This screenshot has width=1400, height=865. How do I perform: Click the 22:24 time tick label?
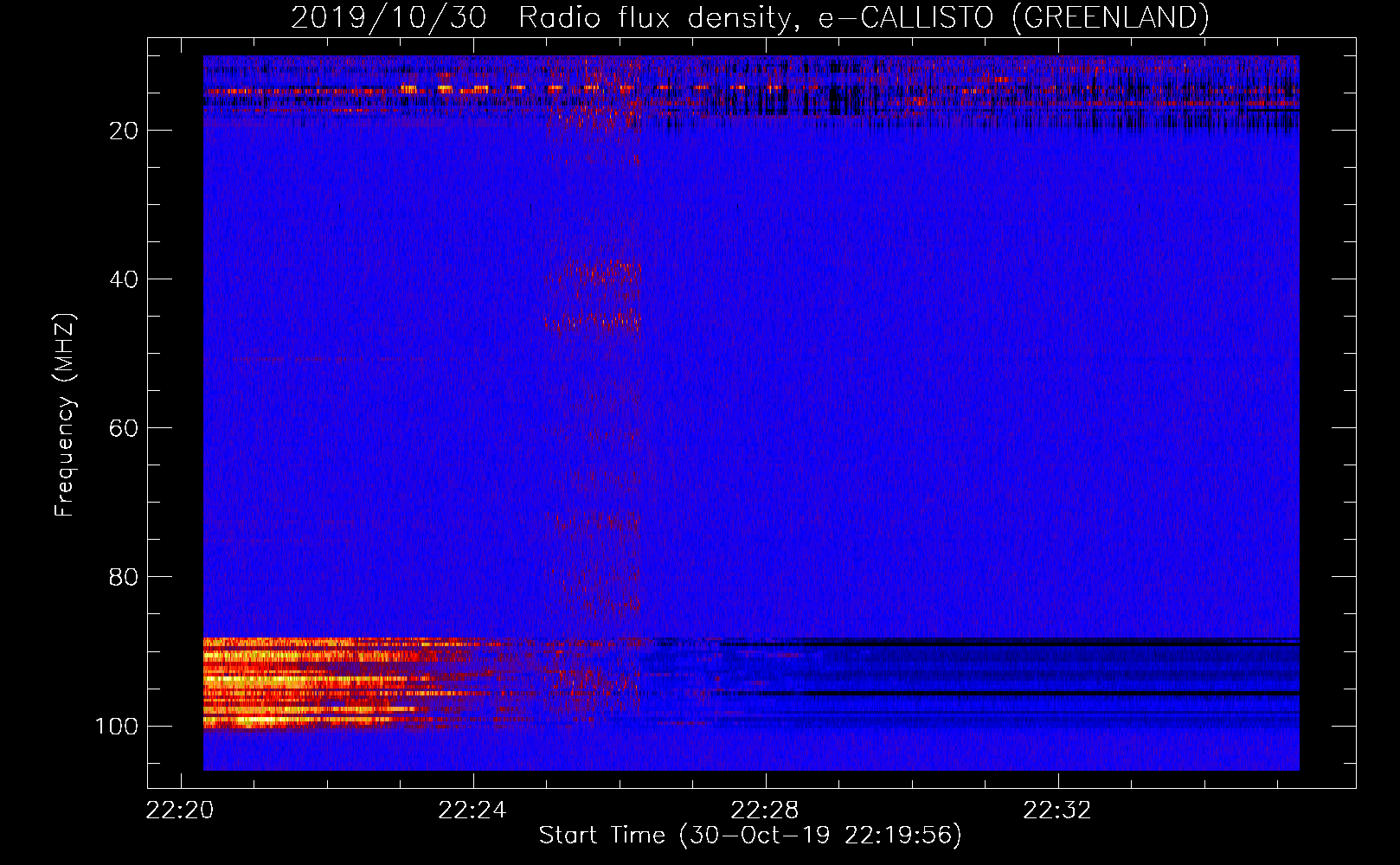[x=472, y=811]
